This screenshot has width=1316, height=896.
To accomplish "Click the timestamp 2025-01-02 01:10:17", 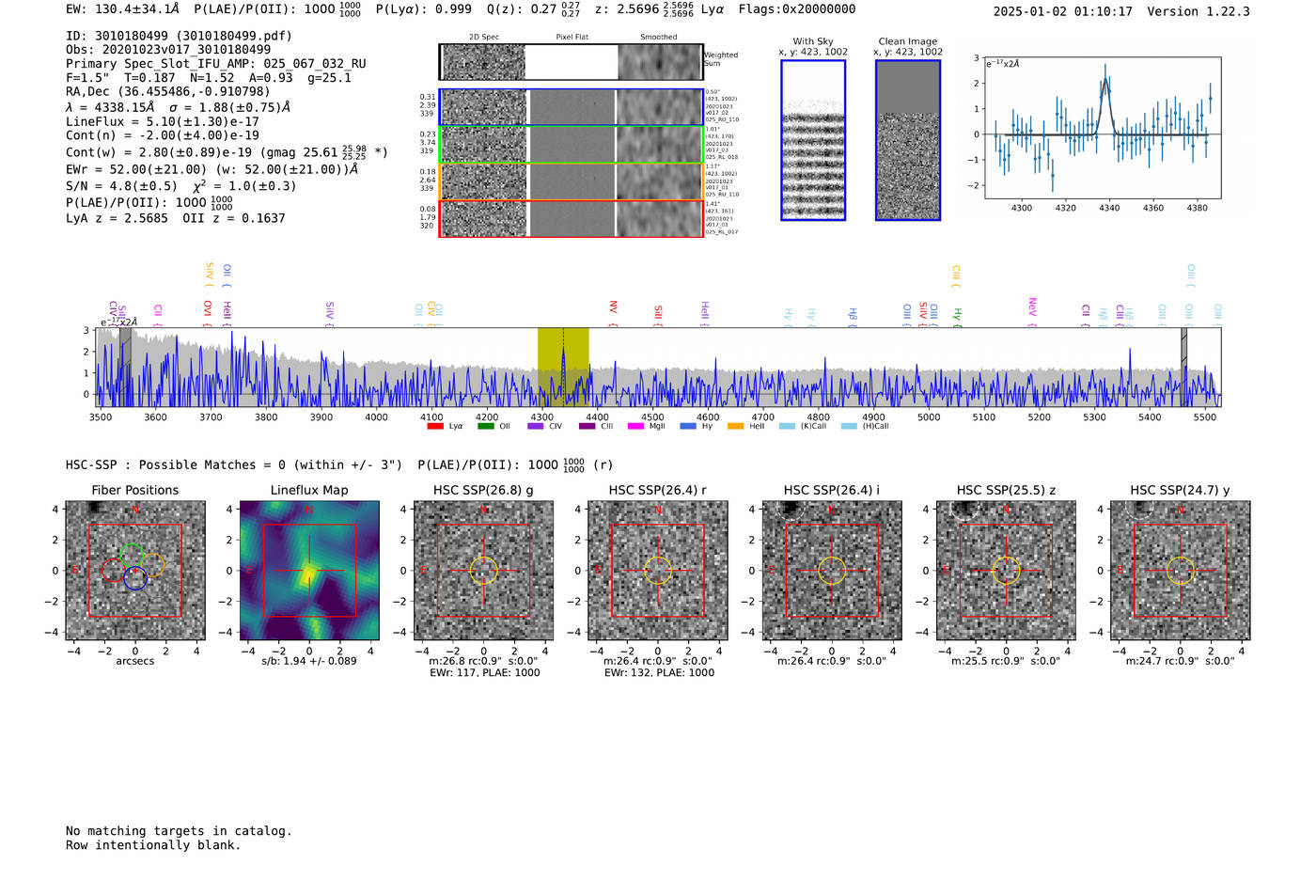I will pos(1063,11).
